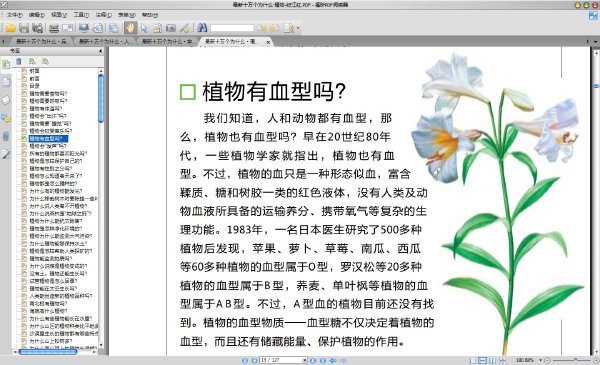Viewport: 600px width, 365px height.
Task: Go to the first page
Action: (245, 360)
